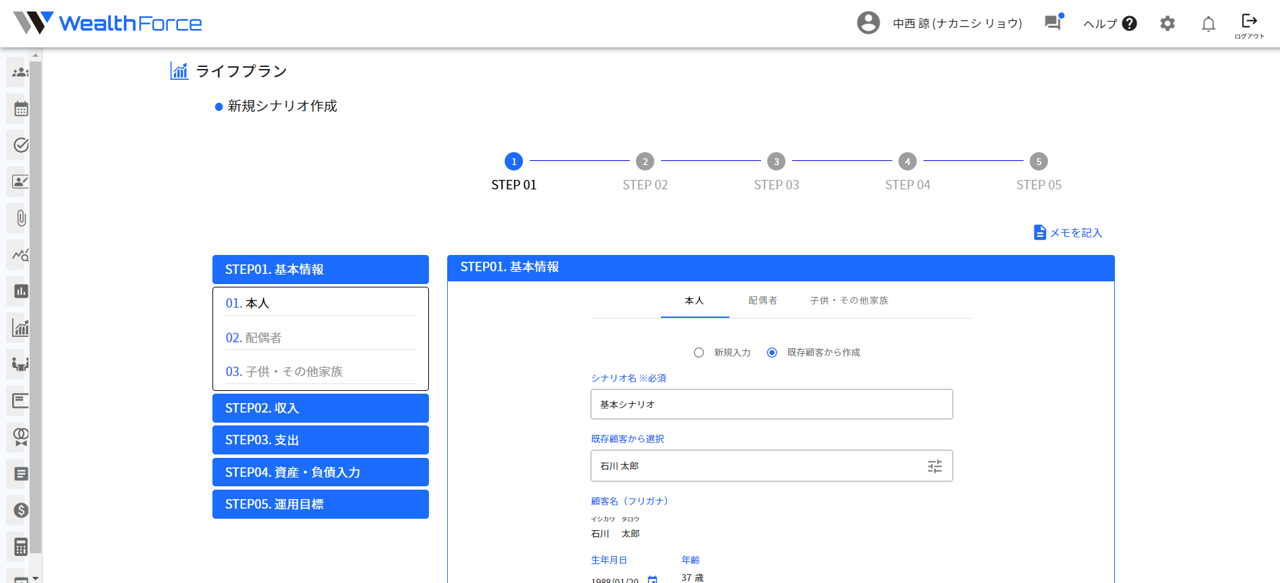Open the bar chart report sidebar icon
Screen dimensions: 1280x583
tap(20, 291)
